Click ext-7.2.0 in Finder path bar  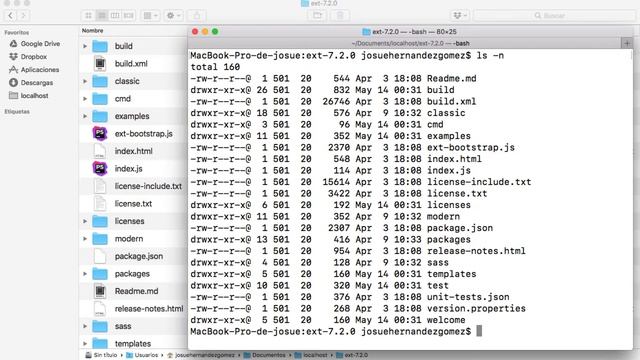[352, 355]
